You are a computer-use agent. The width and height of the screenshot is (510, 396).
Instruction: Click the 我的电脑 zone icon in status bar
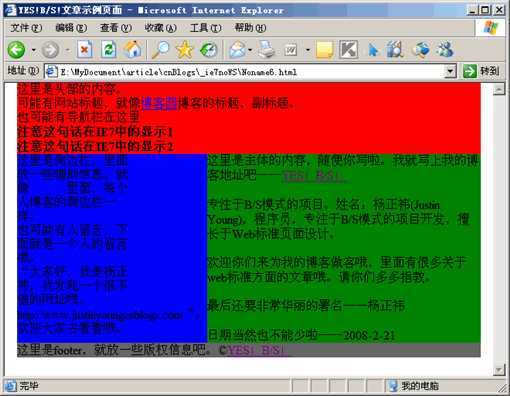click(393, 386)
